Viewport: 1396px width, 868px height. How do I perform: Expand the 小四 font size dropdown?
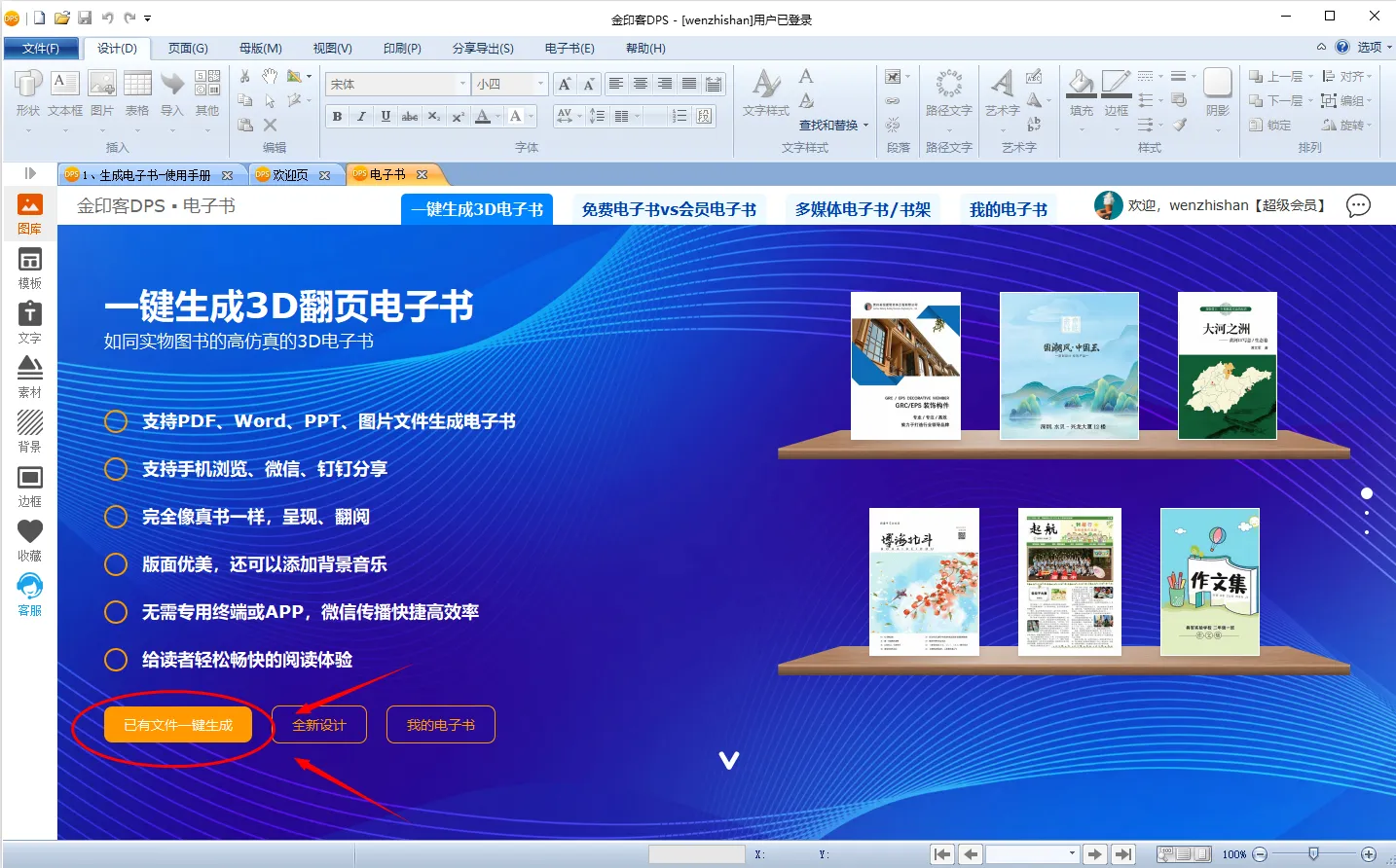coord(540,85)
